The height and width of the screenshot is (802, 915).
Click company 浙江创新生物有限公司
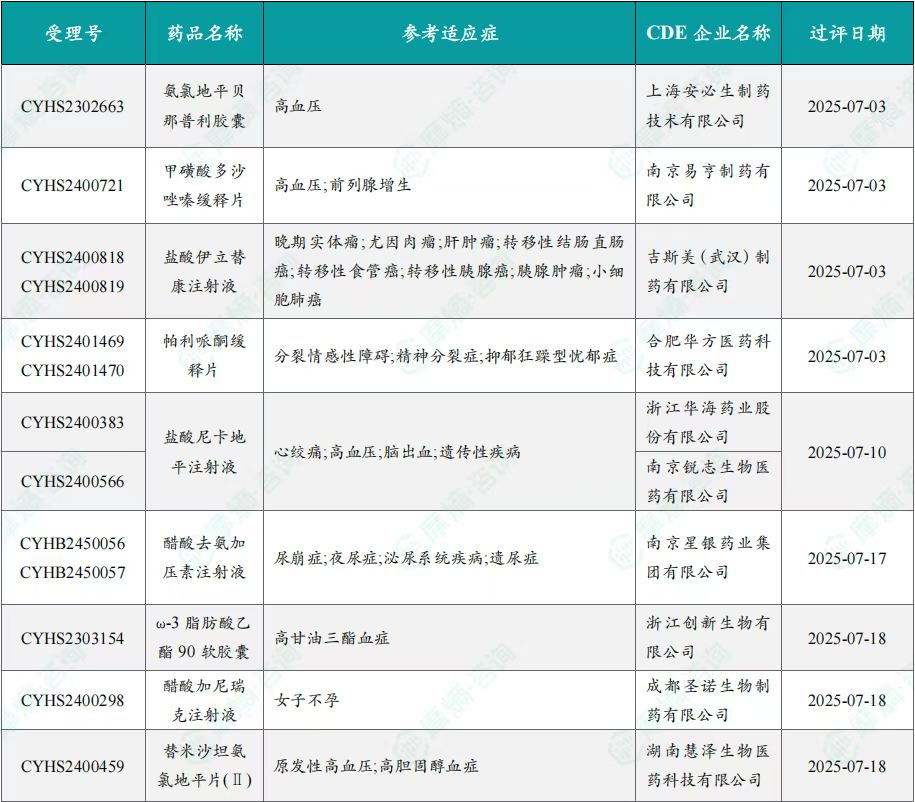point(708,637)
